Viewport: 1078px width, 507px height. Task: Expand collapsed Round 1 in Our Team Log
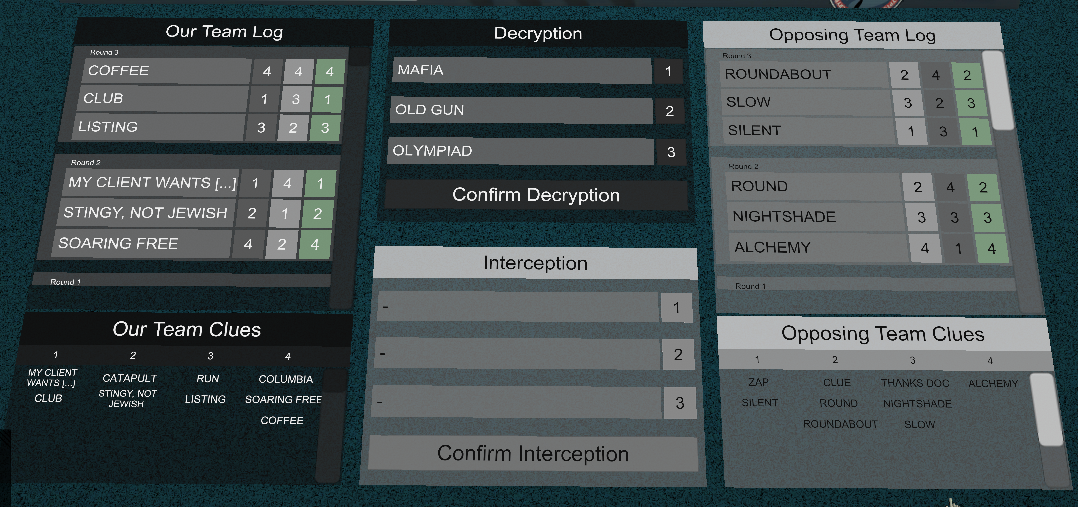(x=182, y=281)
